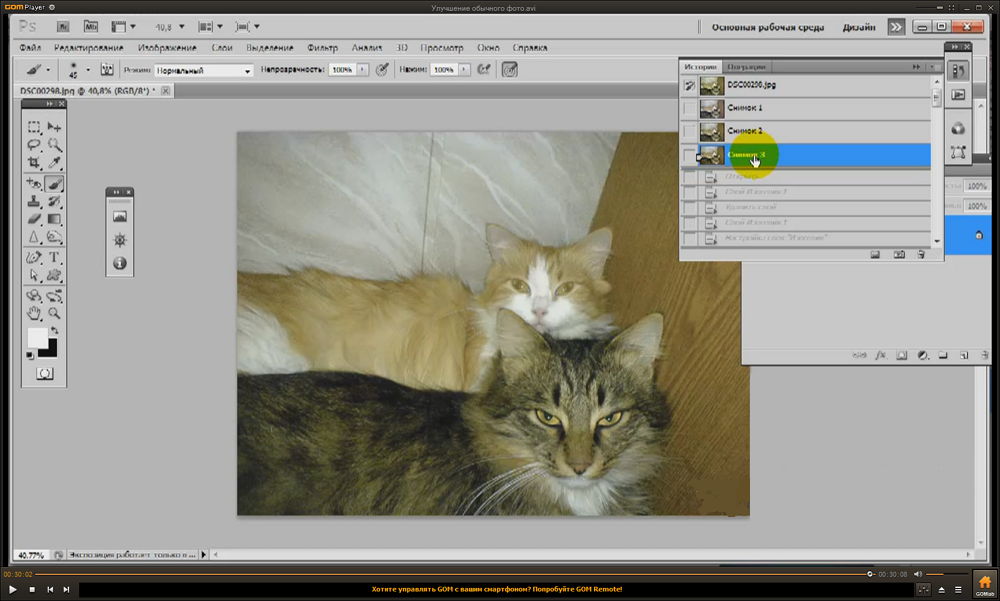Click the delete state trash icon in History

[921, 255]
